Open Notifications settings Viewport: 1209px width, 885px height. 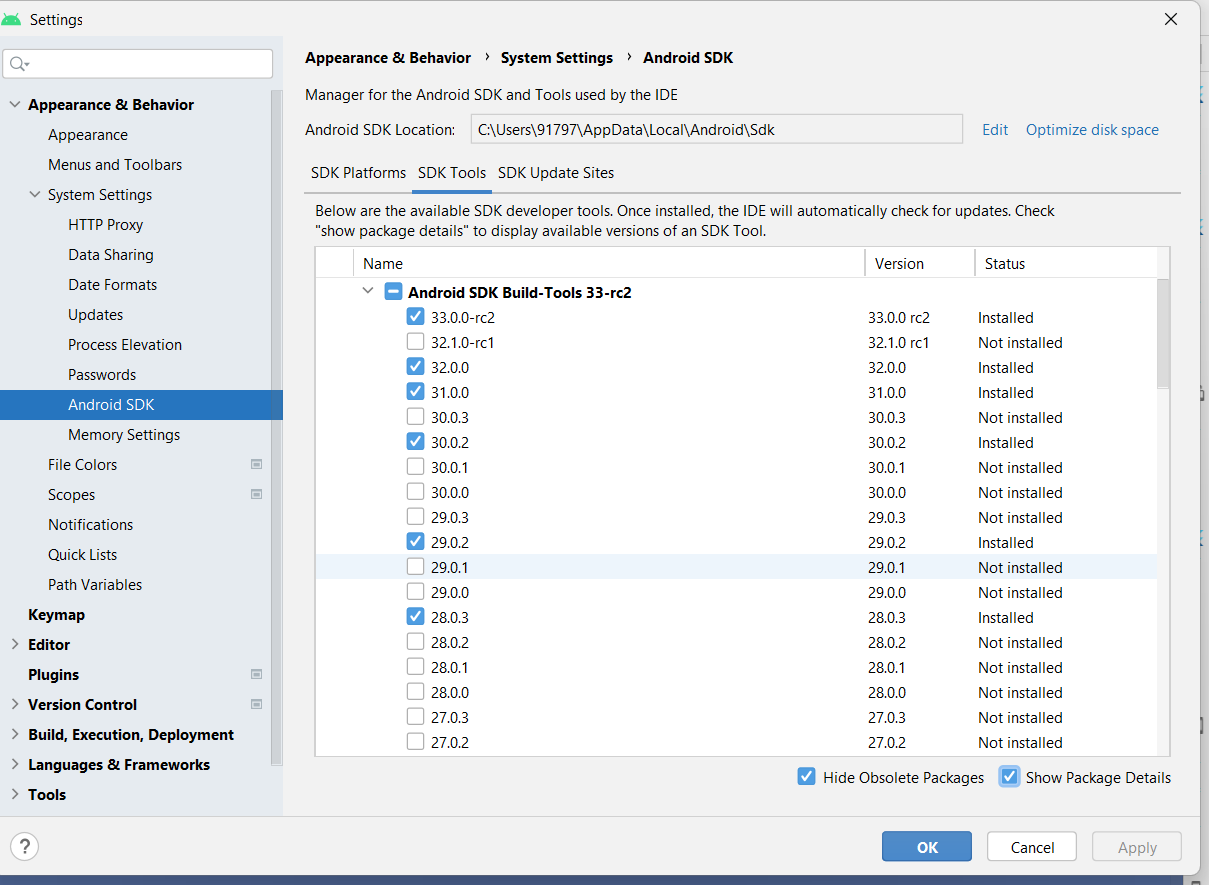(x=90, y=524)
